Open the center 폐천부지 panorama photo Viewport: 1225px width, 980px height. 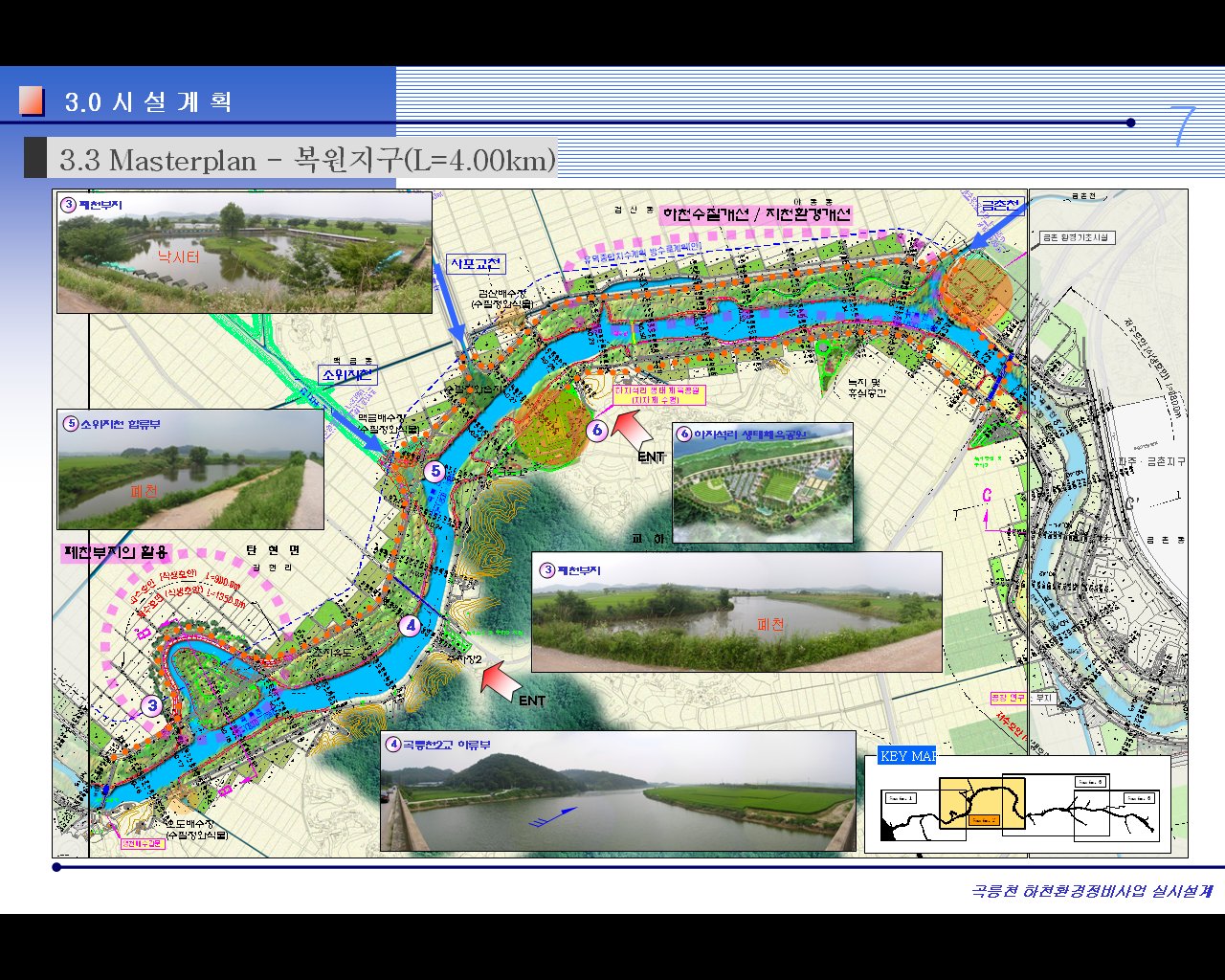(x=737, y=612)
